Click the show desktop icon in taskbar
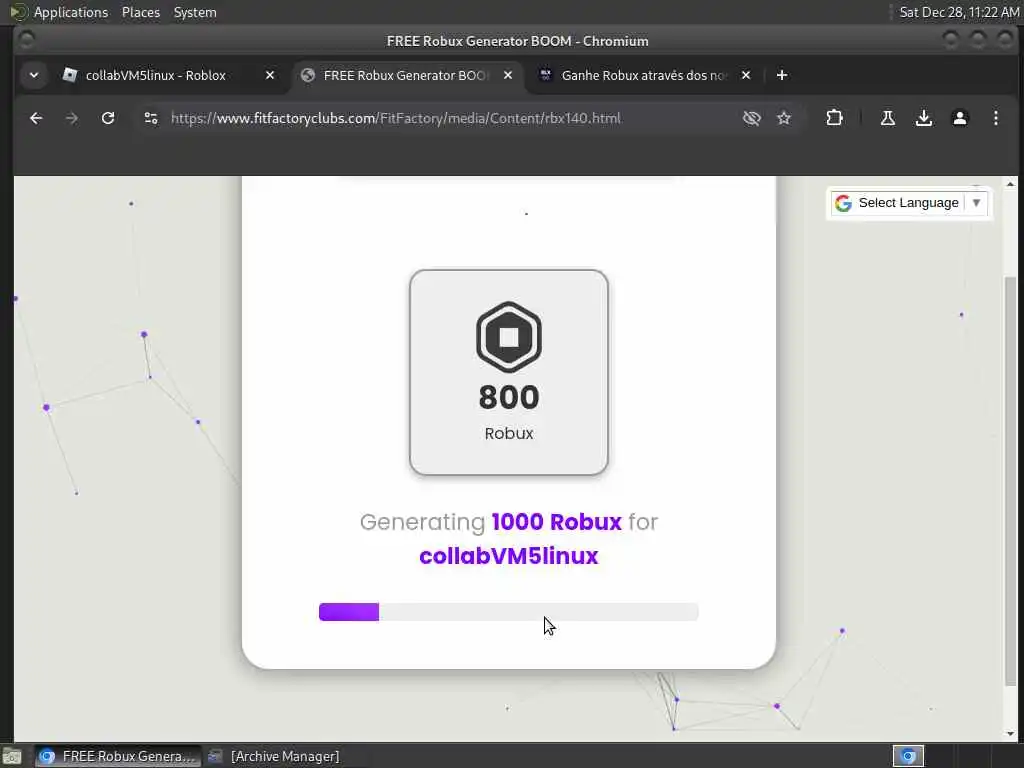 [x=12, y=756]
